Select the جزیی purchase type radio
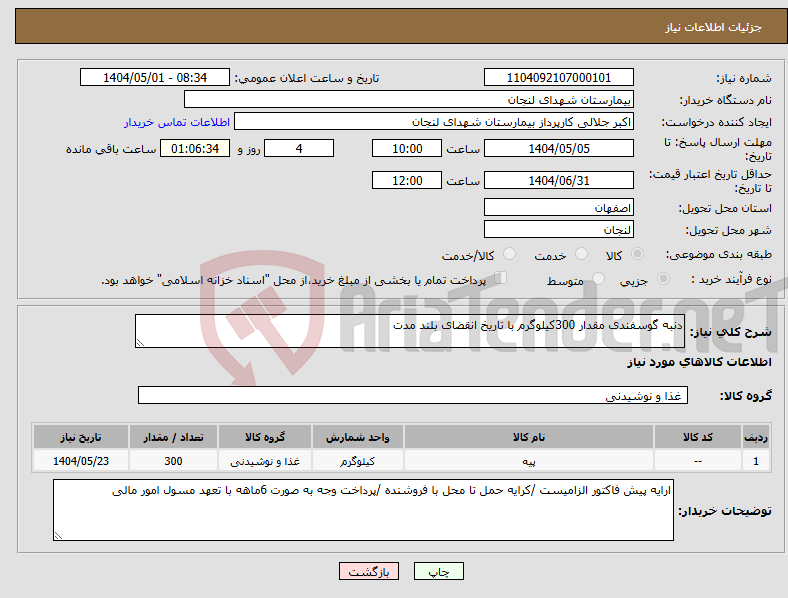This screenshot has height=598, width=788. [663, 278]
